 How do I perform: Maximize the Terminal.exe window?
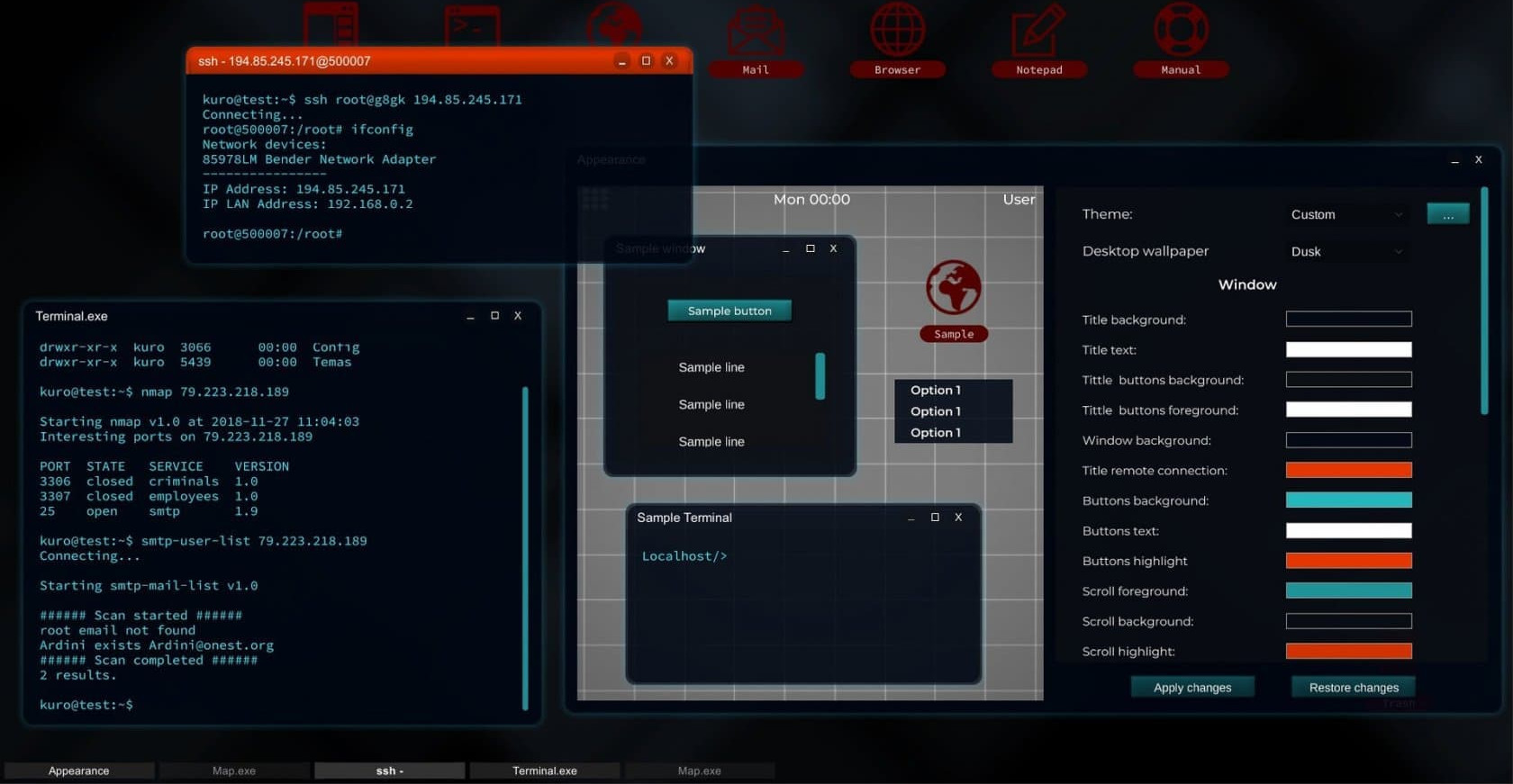494,316
